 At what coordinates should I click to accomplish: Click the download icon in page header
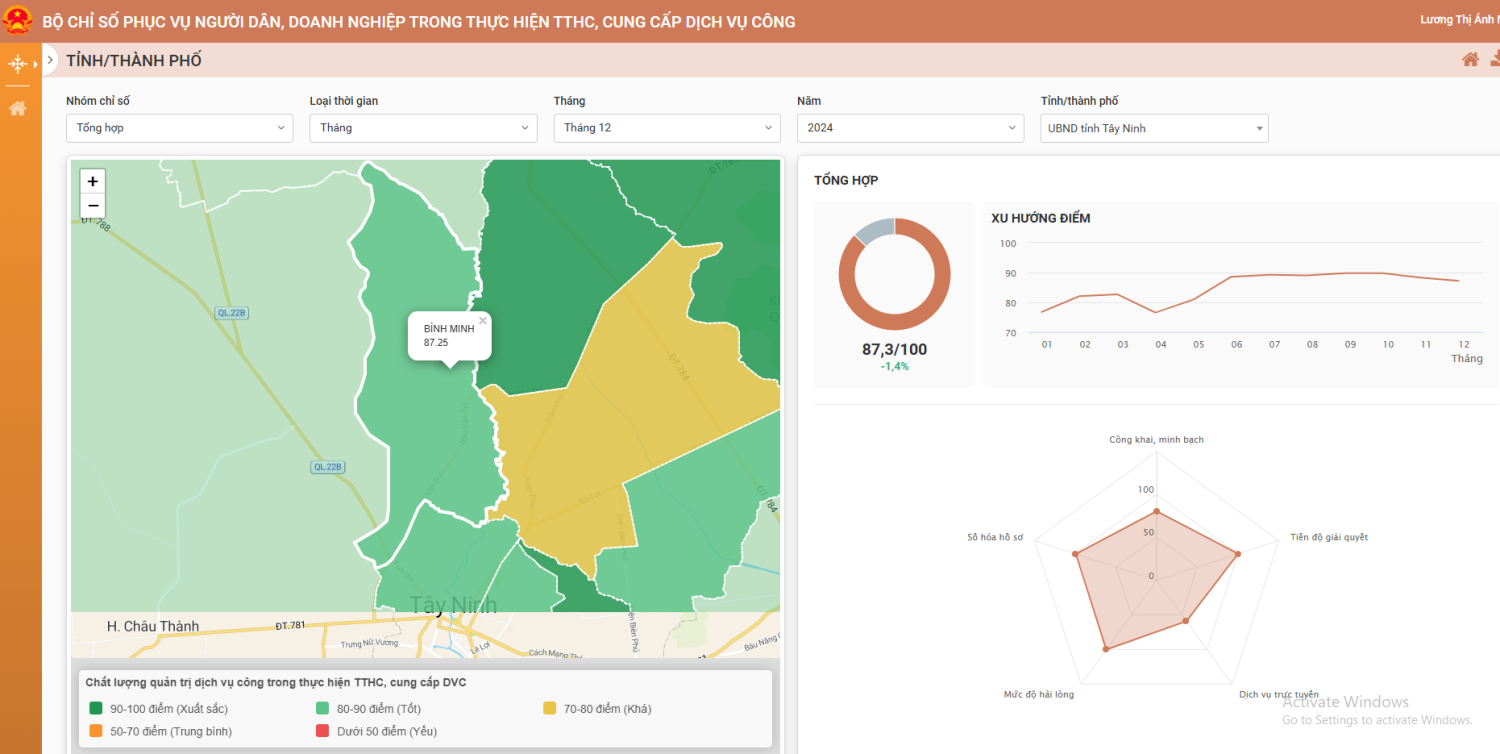(x=1494, y=60)
